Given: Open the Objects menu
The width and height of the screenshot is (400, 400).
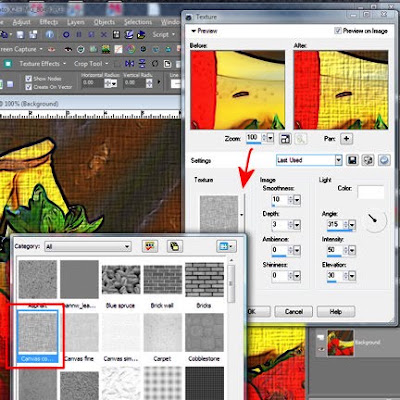Looking at the screenshot, I should [104, 22].
